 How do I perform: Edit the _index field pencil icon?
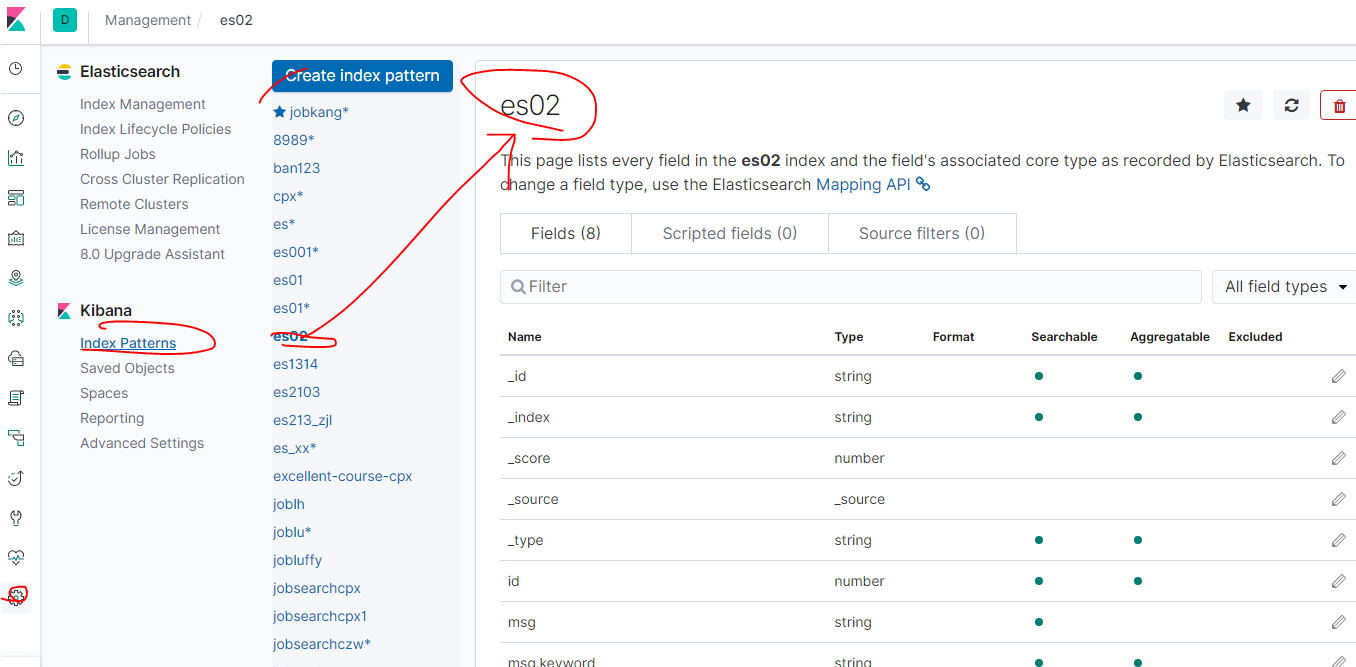click(1339, 417)
